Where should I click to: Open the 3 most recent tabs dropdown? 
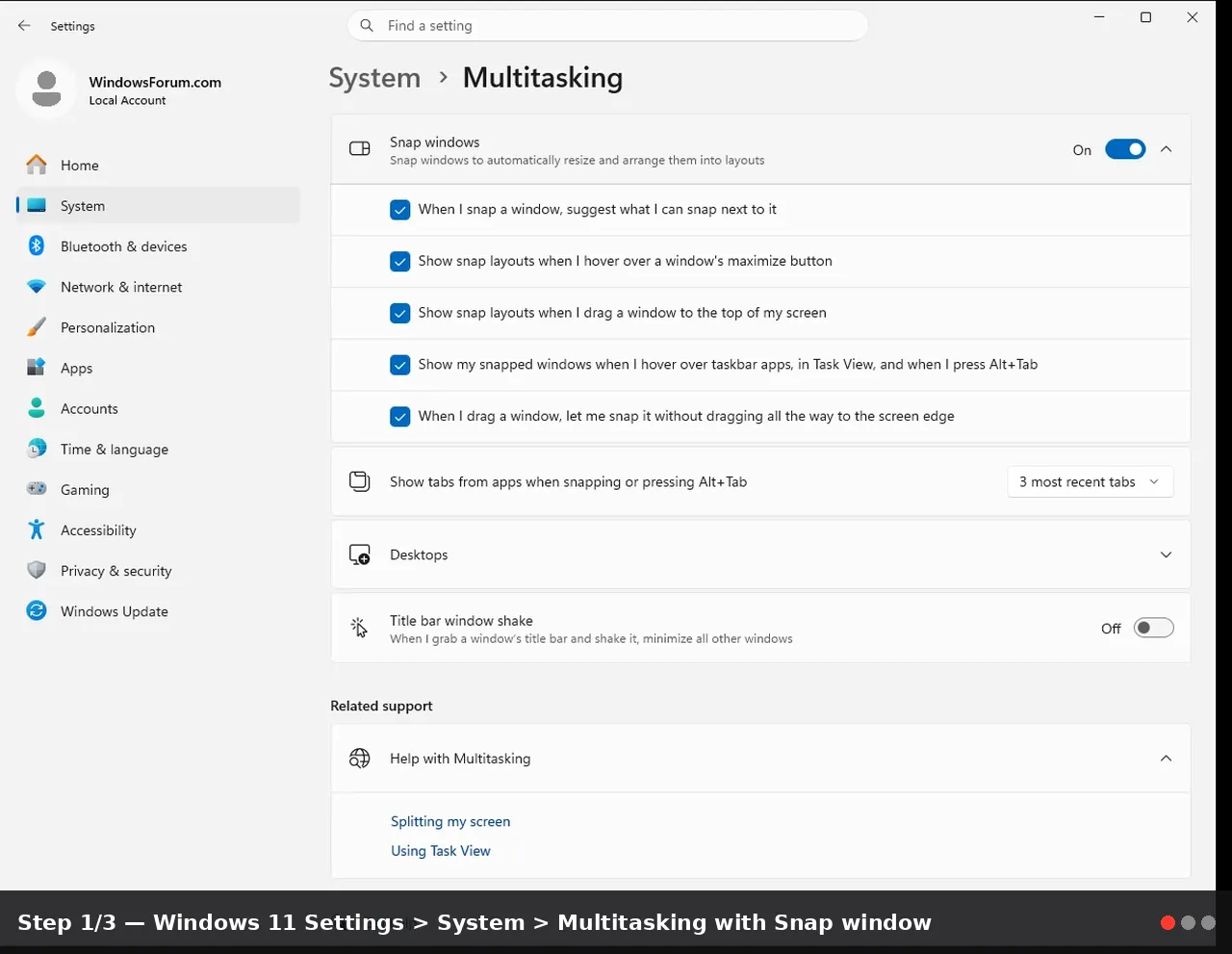point(1090,481)
